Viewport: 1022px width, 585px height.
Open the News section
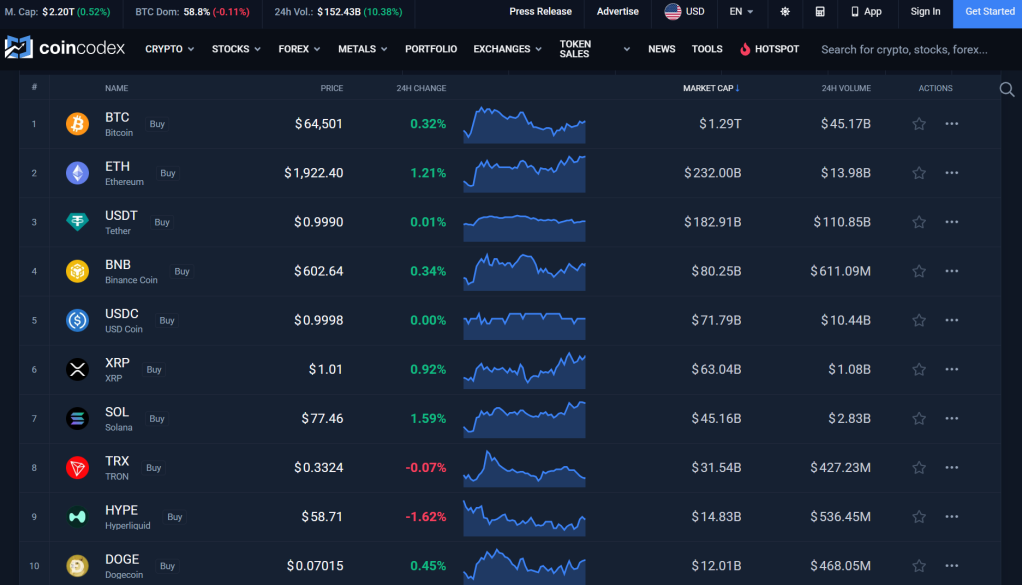(x=662, y=49)
